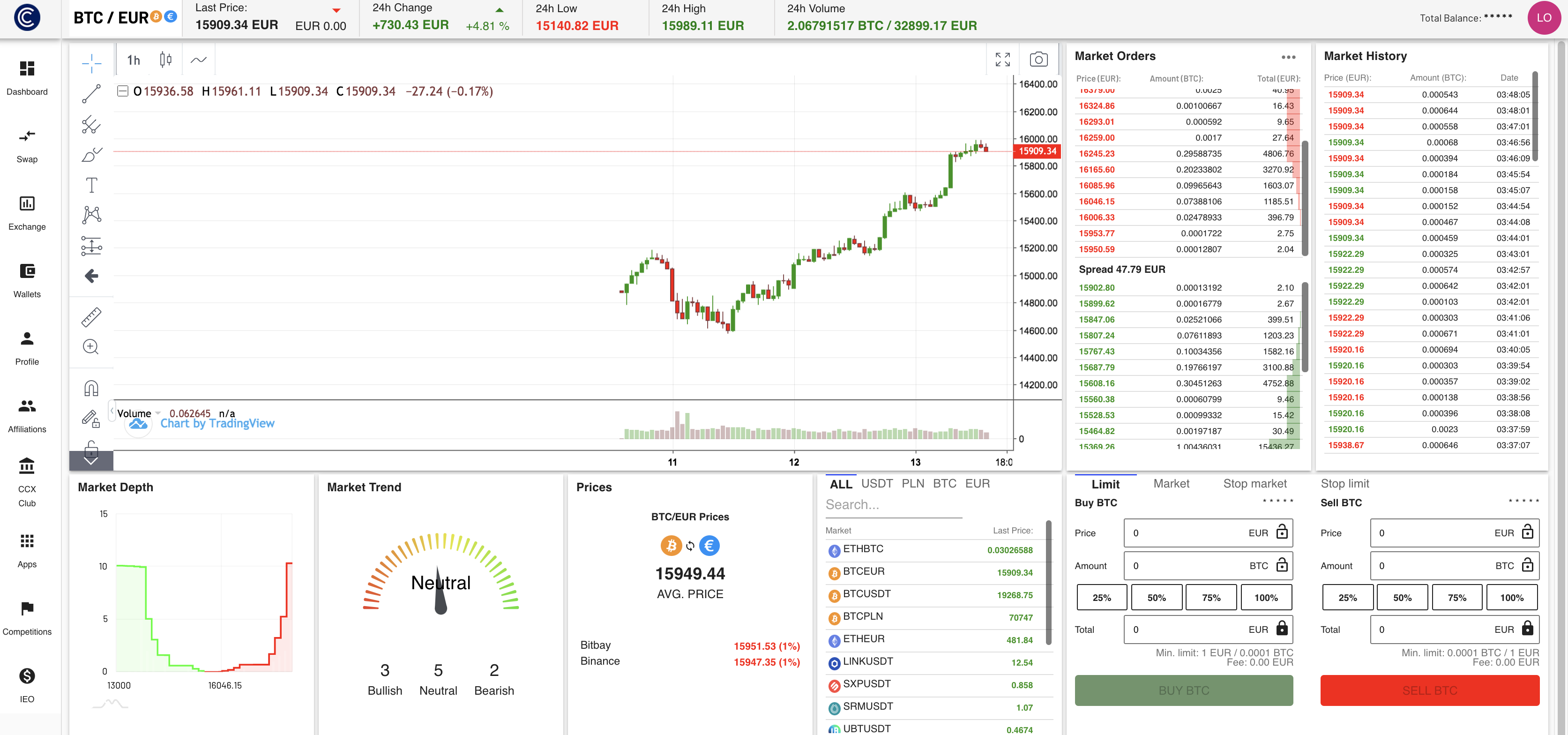
Task: Toggle lock on Sell Amount field
Action: click(1527, 565)
